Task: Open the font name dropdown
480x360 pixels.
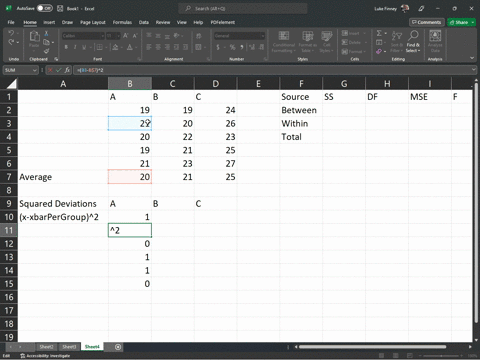Action: coord(102,36)
